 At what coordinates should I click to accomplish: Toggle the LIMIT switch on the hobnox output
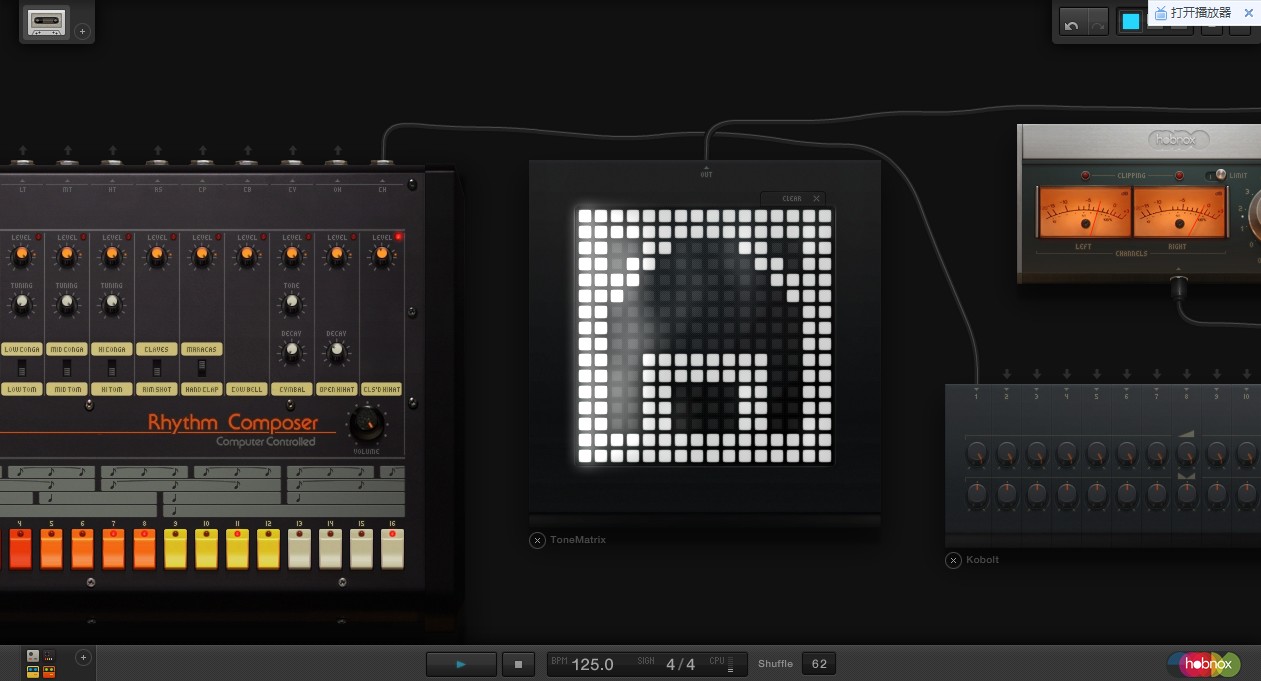[1214, 175]
